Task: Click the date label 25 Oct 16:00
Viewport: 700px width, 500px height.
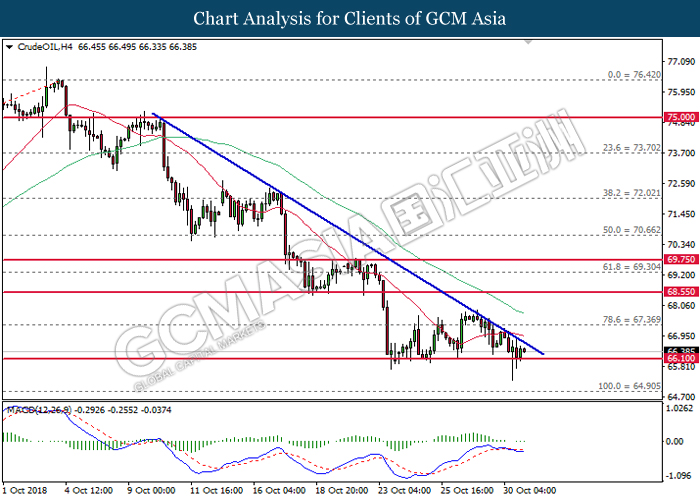Action: 467,490
